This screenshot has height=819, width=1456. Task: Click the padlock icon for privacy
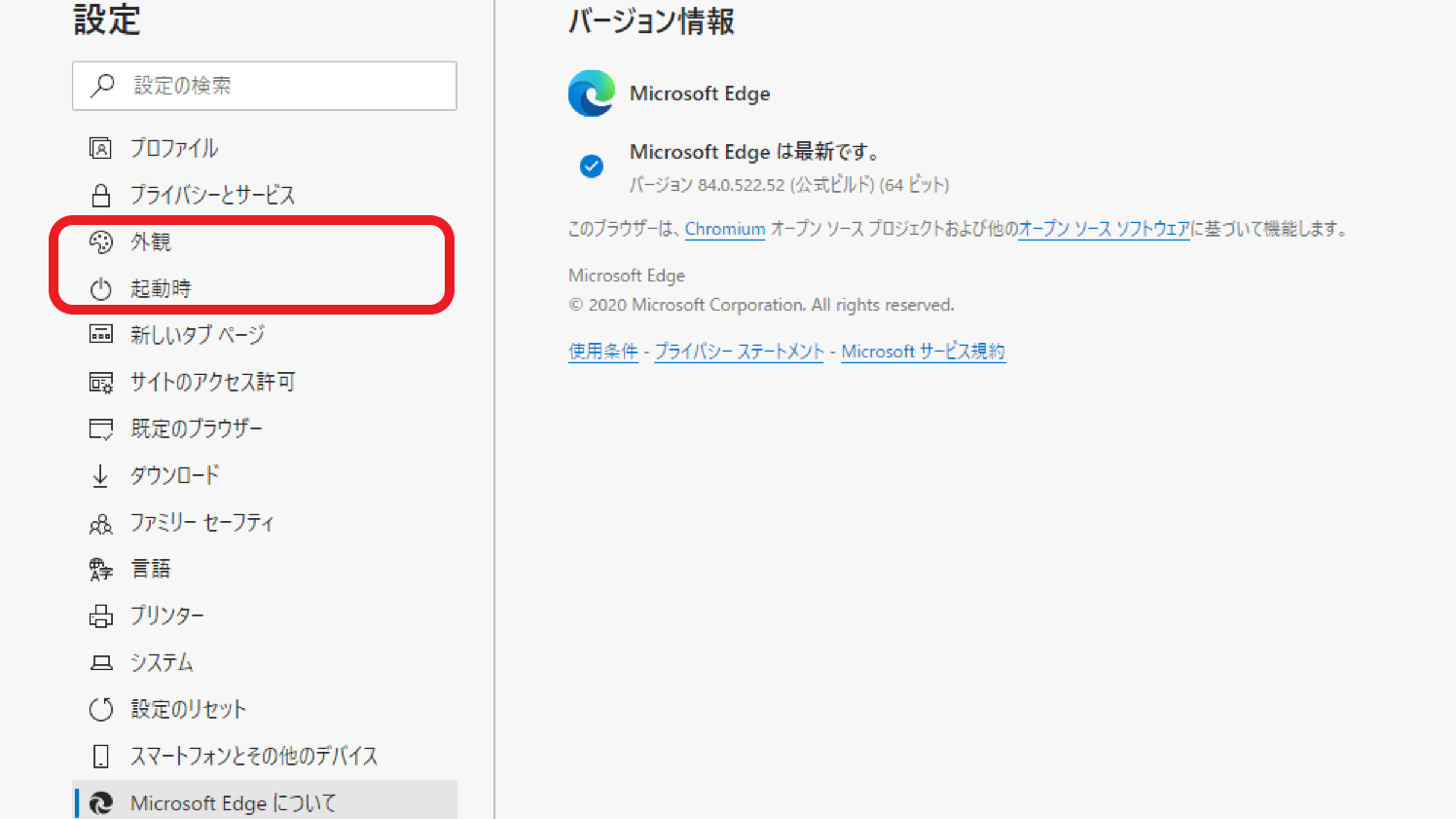pyautogui.click(x=100, y=196)
